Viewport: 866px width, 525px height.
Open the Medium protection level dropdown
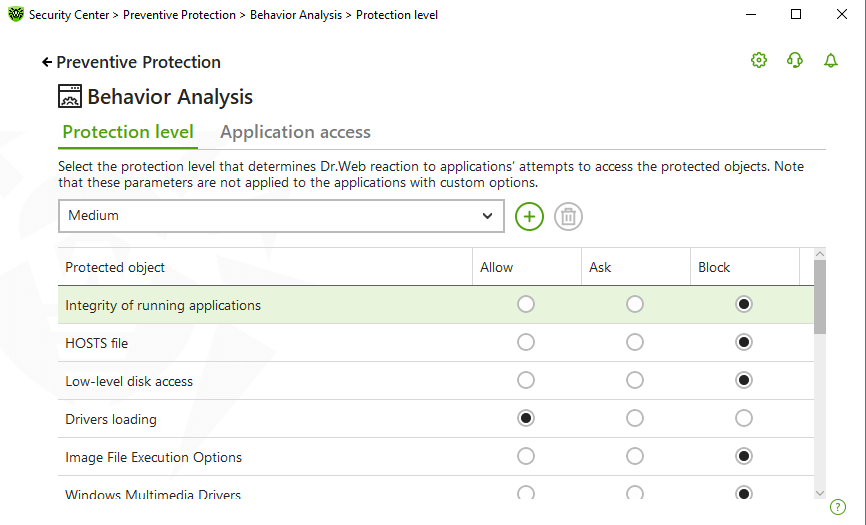point(281,216)
